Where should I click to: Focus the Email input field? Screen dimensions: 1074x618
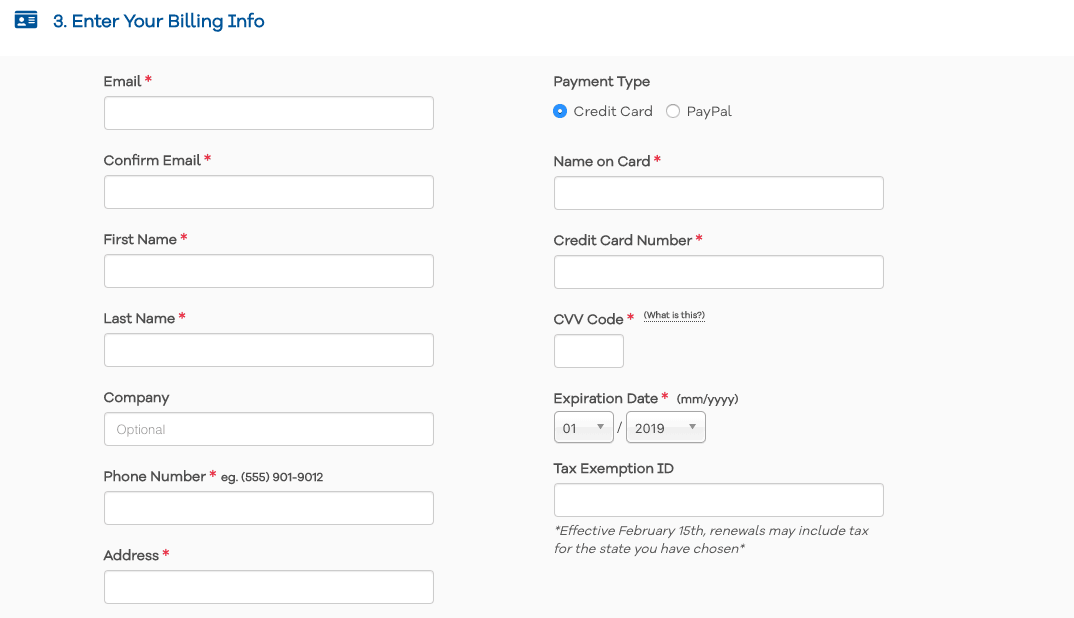pyautogui.click(x=268, y=113)
